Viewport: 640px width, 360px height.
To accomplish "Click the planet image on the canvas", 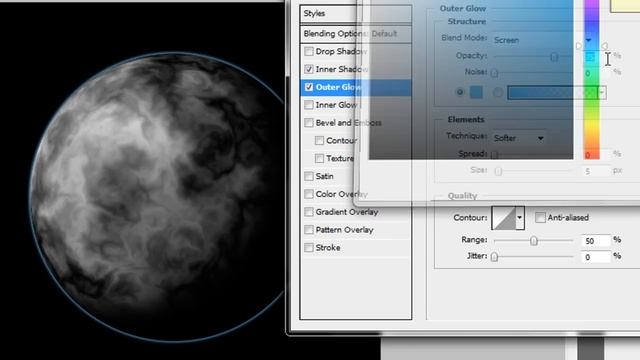I will click(x=157, y=197).
